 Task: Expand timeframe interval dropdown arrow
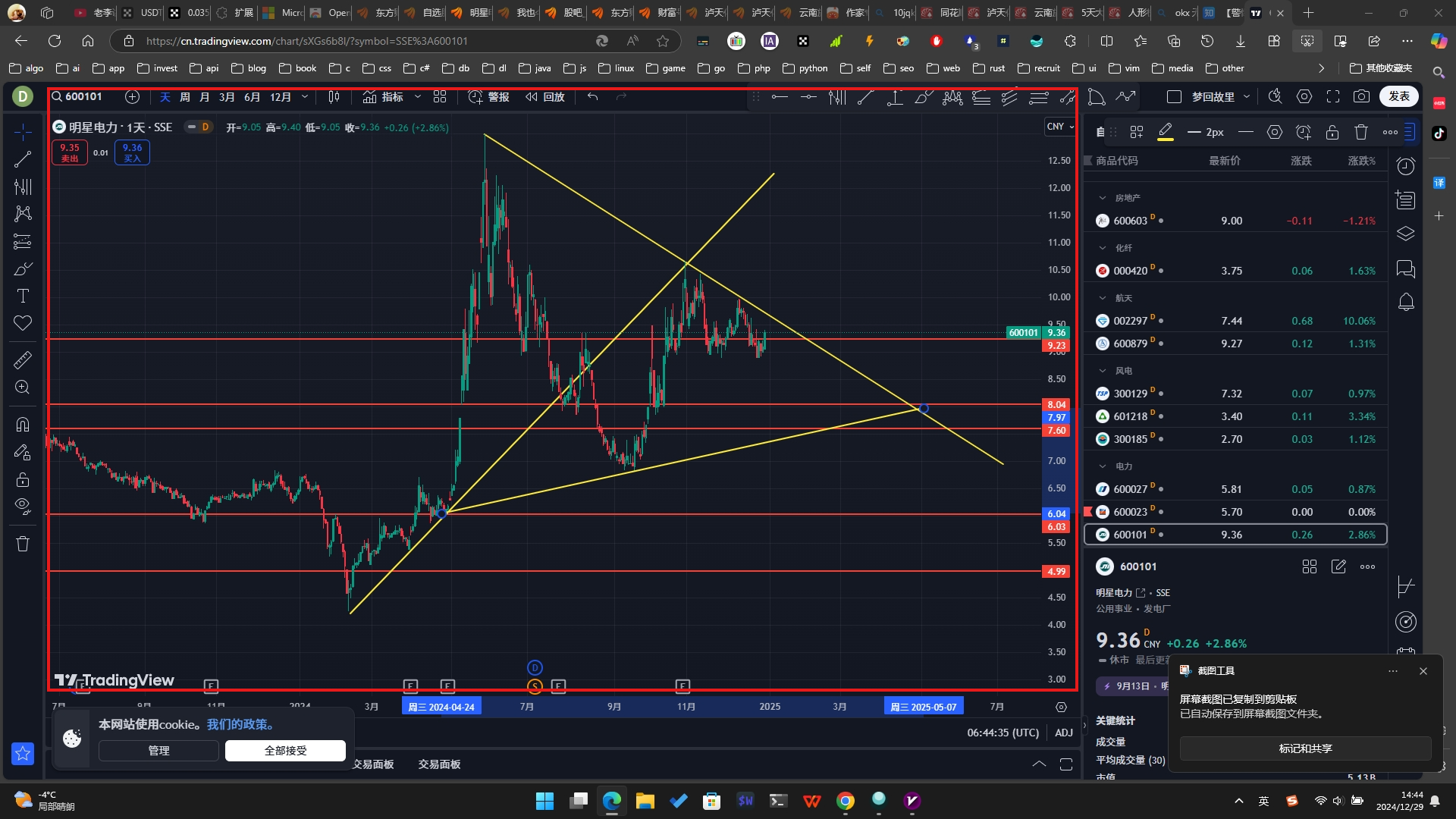(x=305, y=96)
